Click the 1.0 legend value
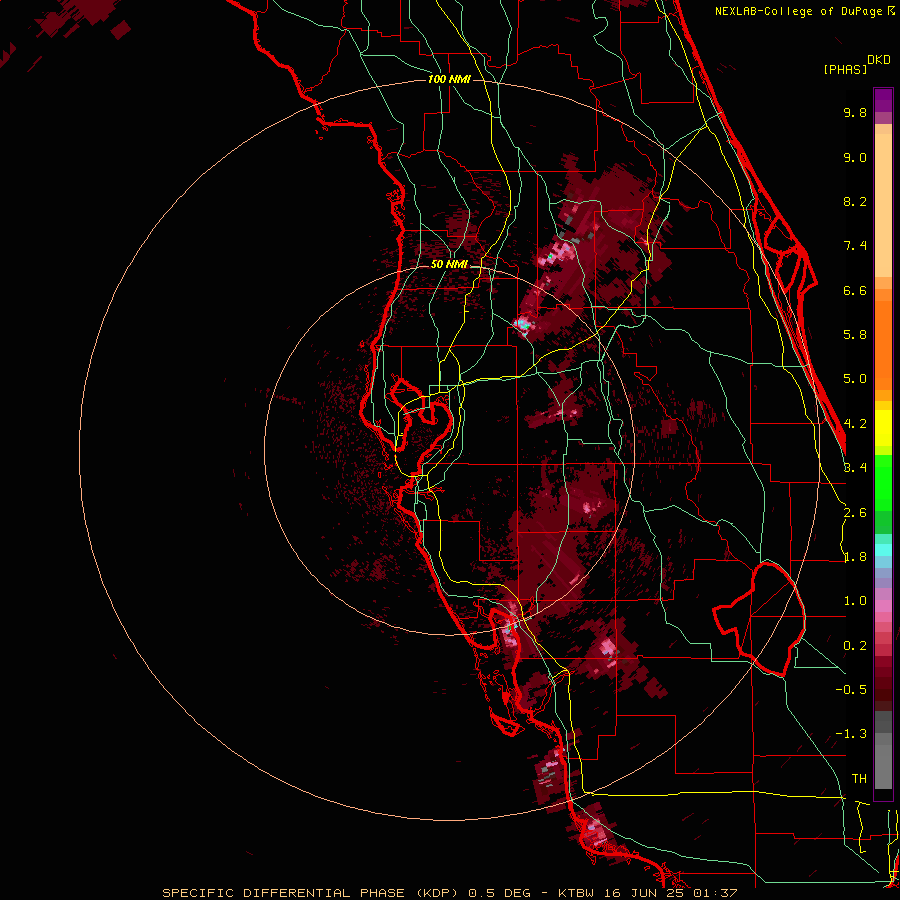 855,601
